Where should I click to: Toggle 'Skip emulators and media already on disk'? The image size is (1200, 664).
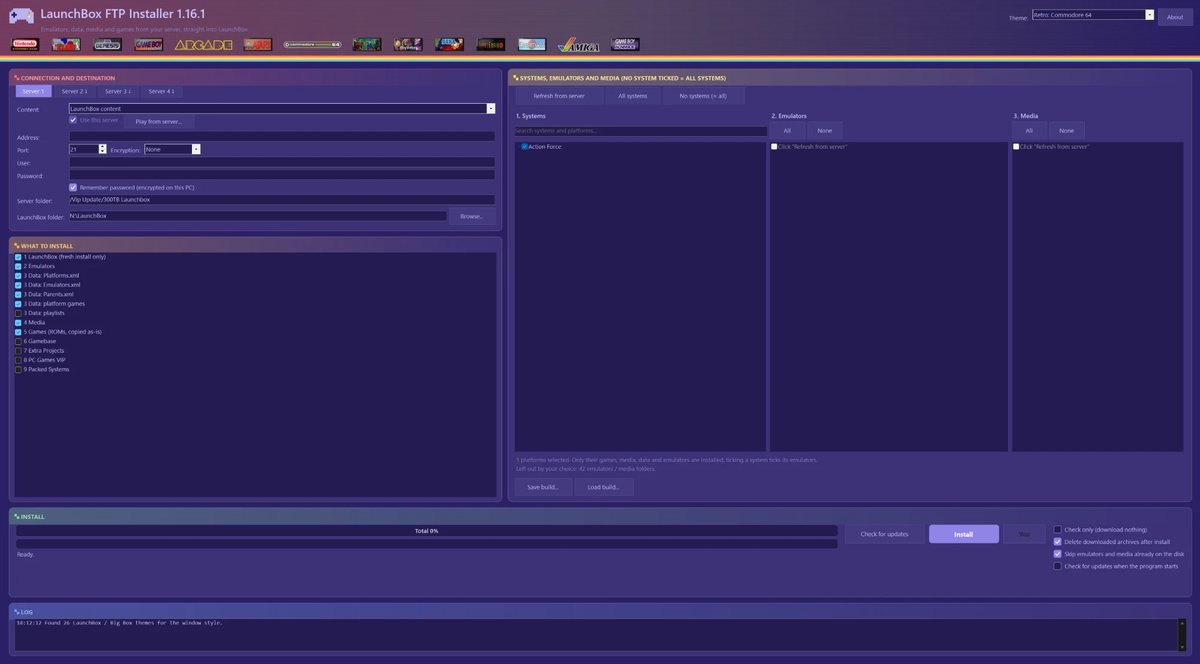(1058, 554)
